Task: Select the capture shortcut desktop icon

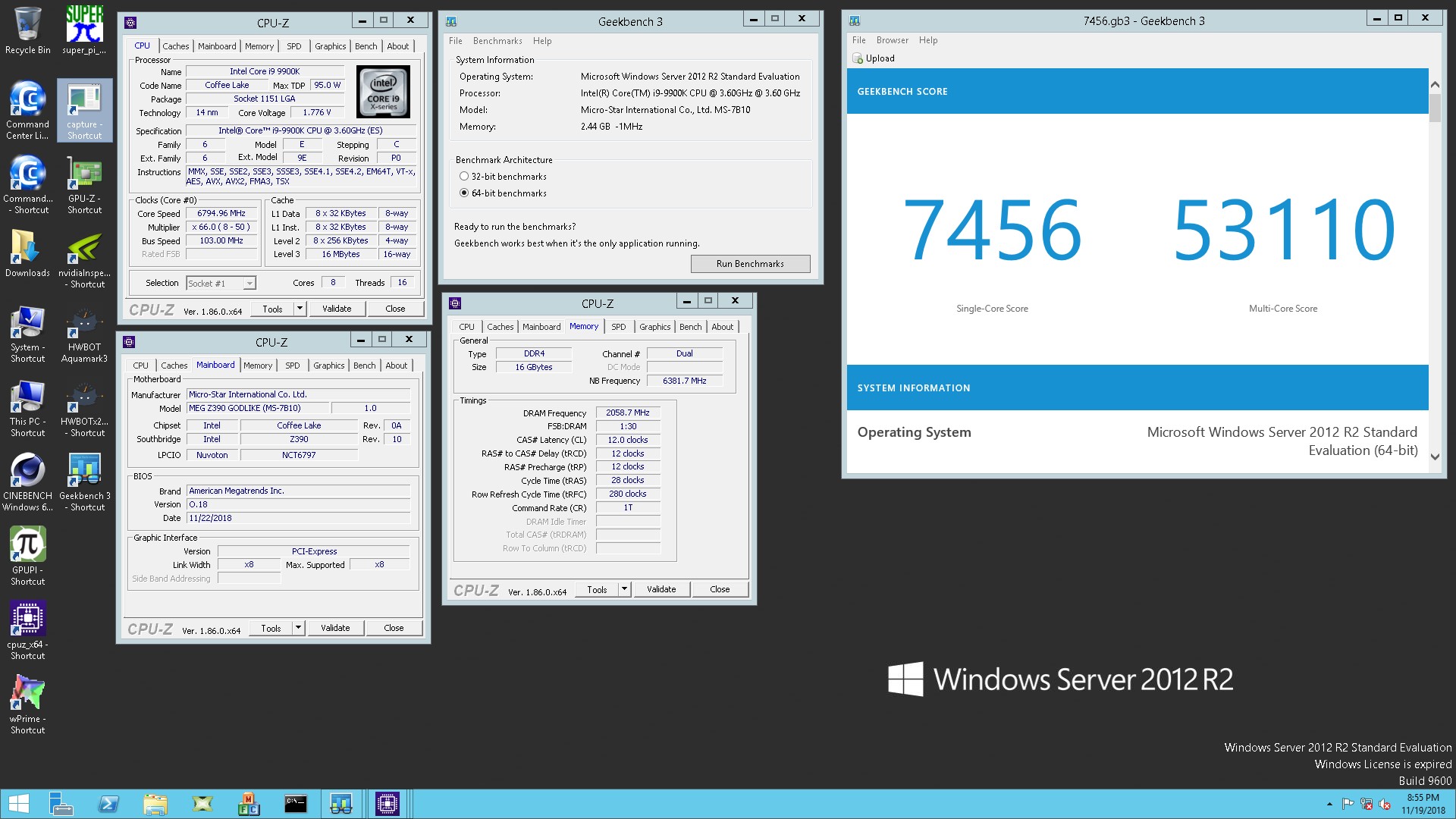Action: 84,111
